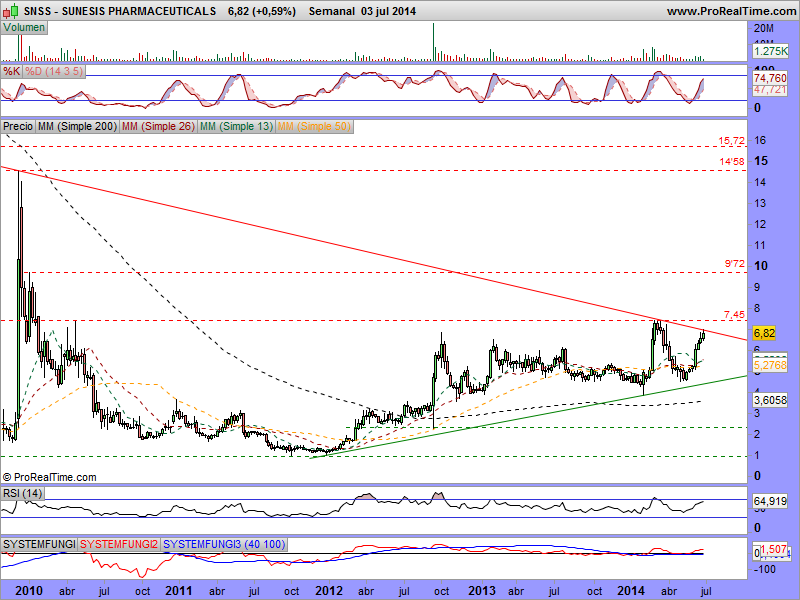Select the MM (Simple 200) moving average label
The width and height of the screenshot is (800, 600).
pyautogui.click(x=77, y=126)
